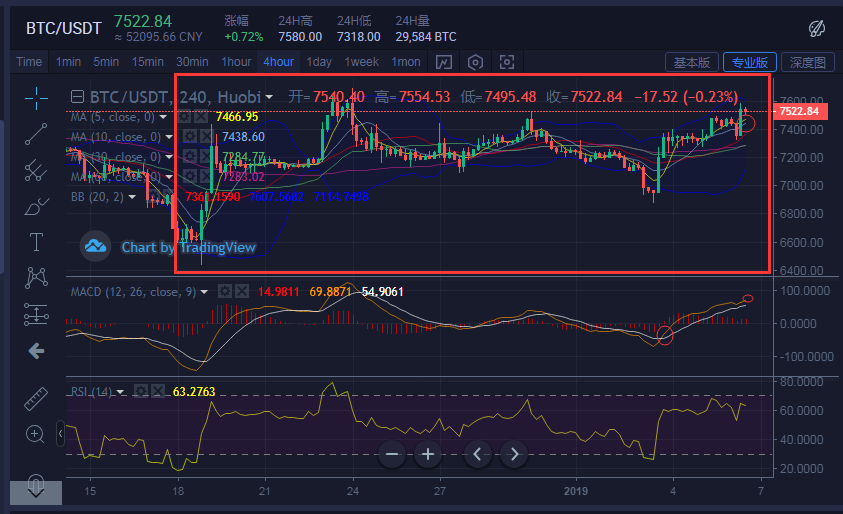
Task: Click the magnet mode icon
Action: point(35,483)
